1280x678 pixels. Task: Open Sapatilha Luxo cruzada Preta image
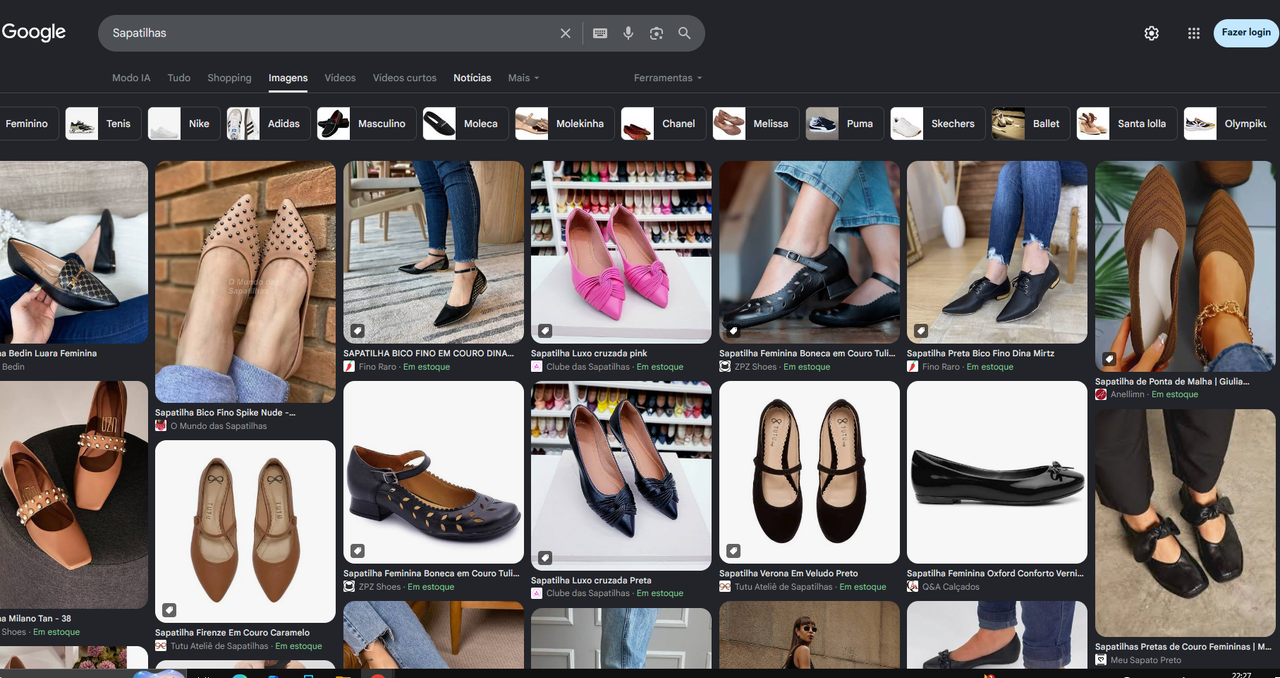(x=621, y=476)
